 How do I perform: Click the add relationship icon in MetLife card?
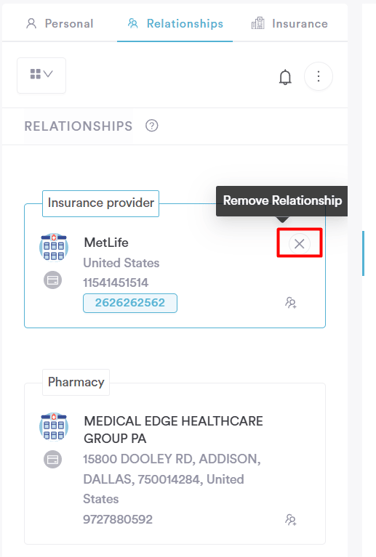click(291, 303)
